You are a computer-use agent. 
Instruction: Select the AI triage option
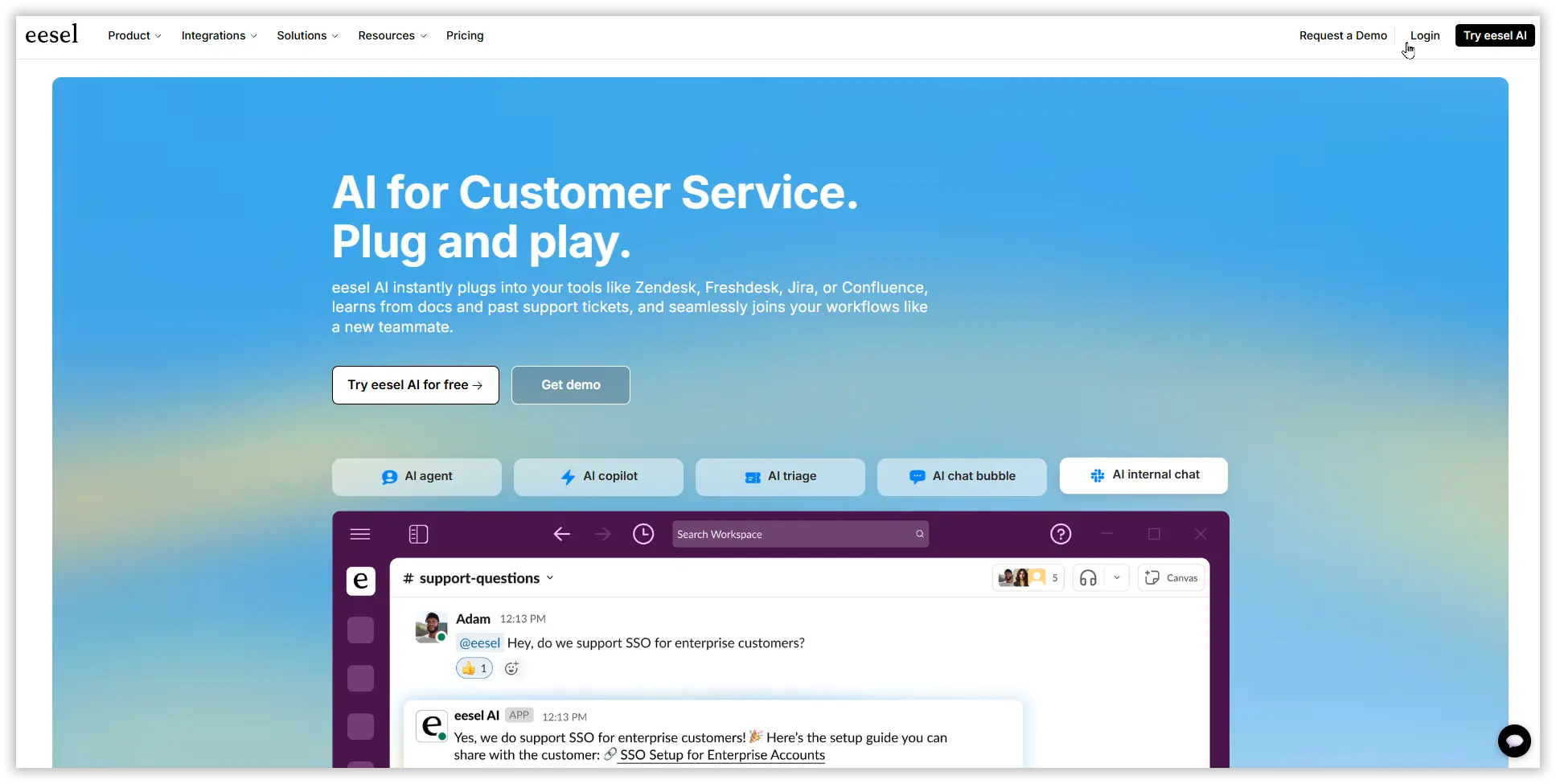pos(779,476)
